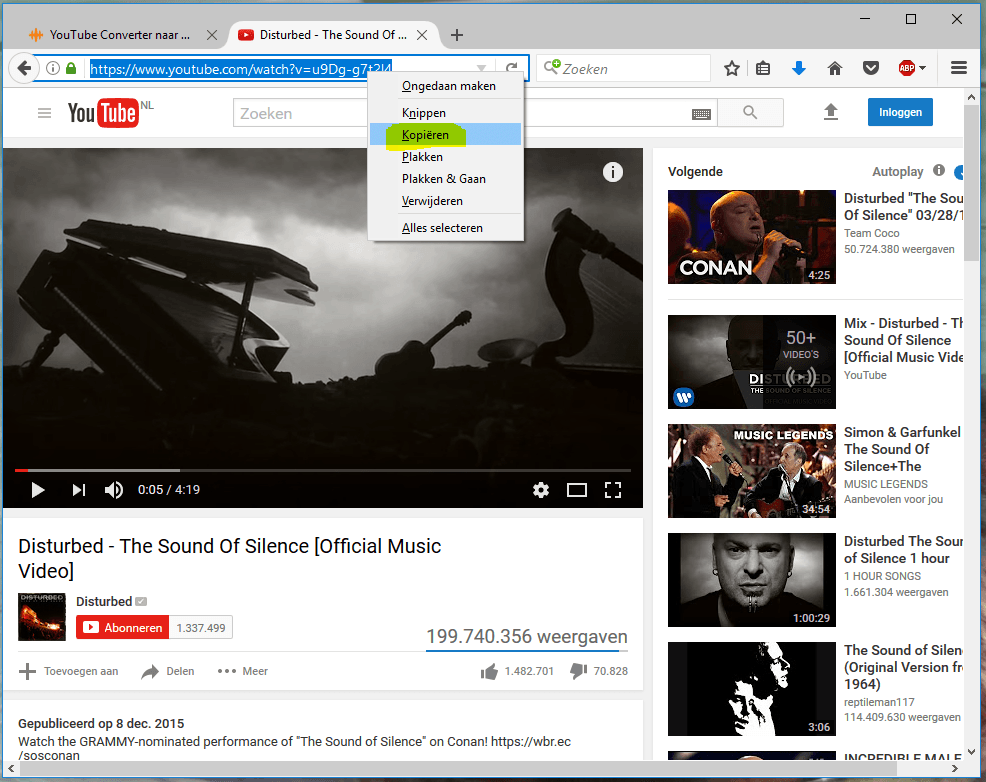Screen dimensions: 986x782
Task: Open Disturbed Sound of Silence 1 hour thumbnail
Action: 751,580
